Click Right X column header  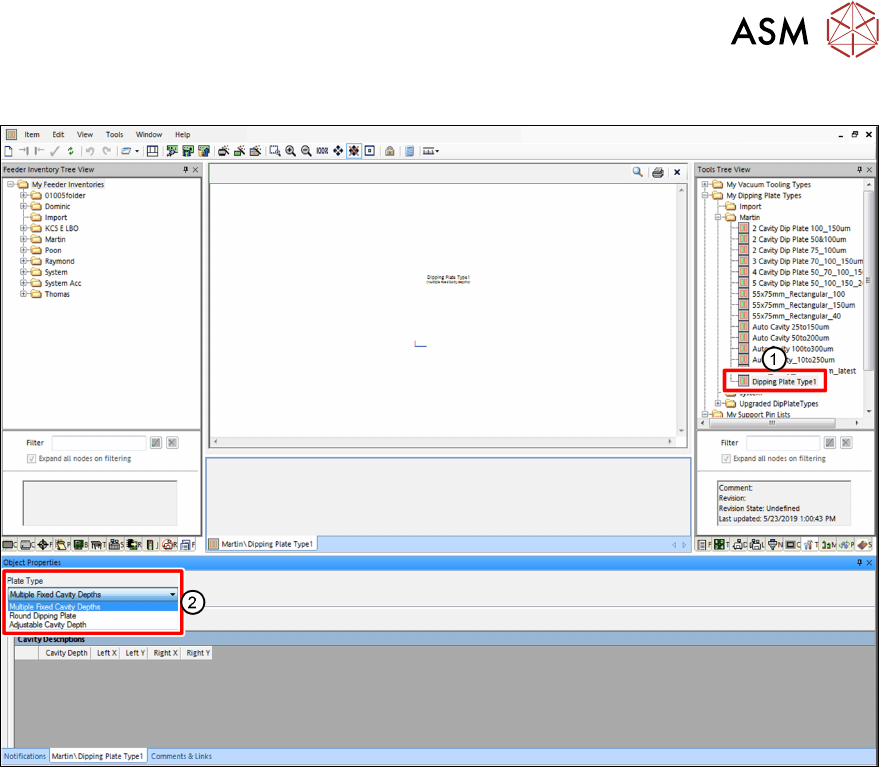point(165,653)
